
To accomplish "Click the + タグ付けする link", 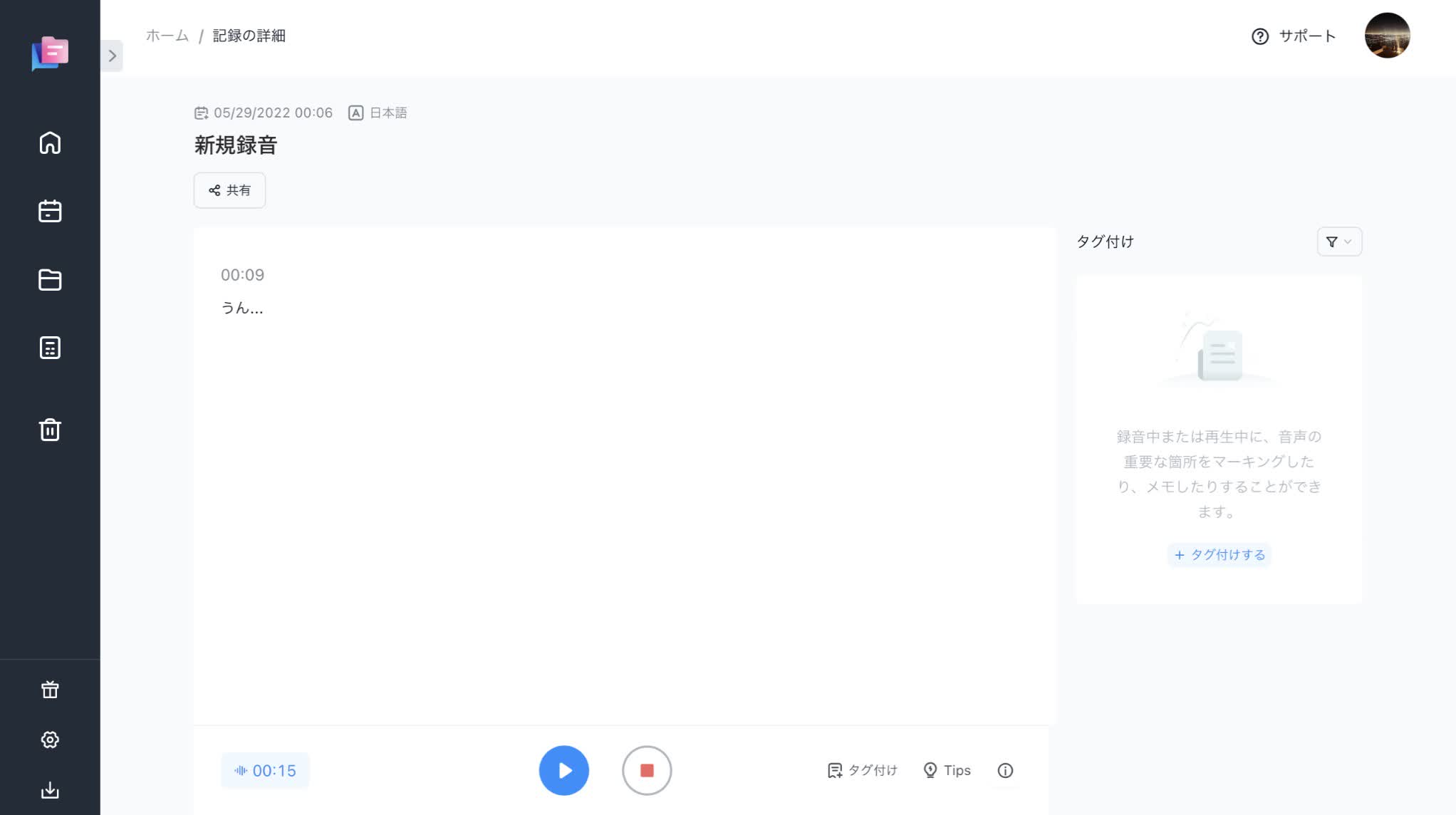I will [x=1220, y=554].
